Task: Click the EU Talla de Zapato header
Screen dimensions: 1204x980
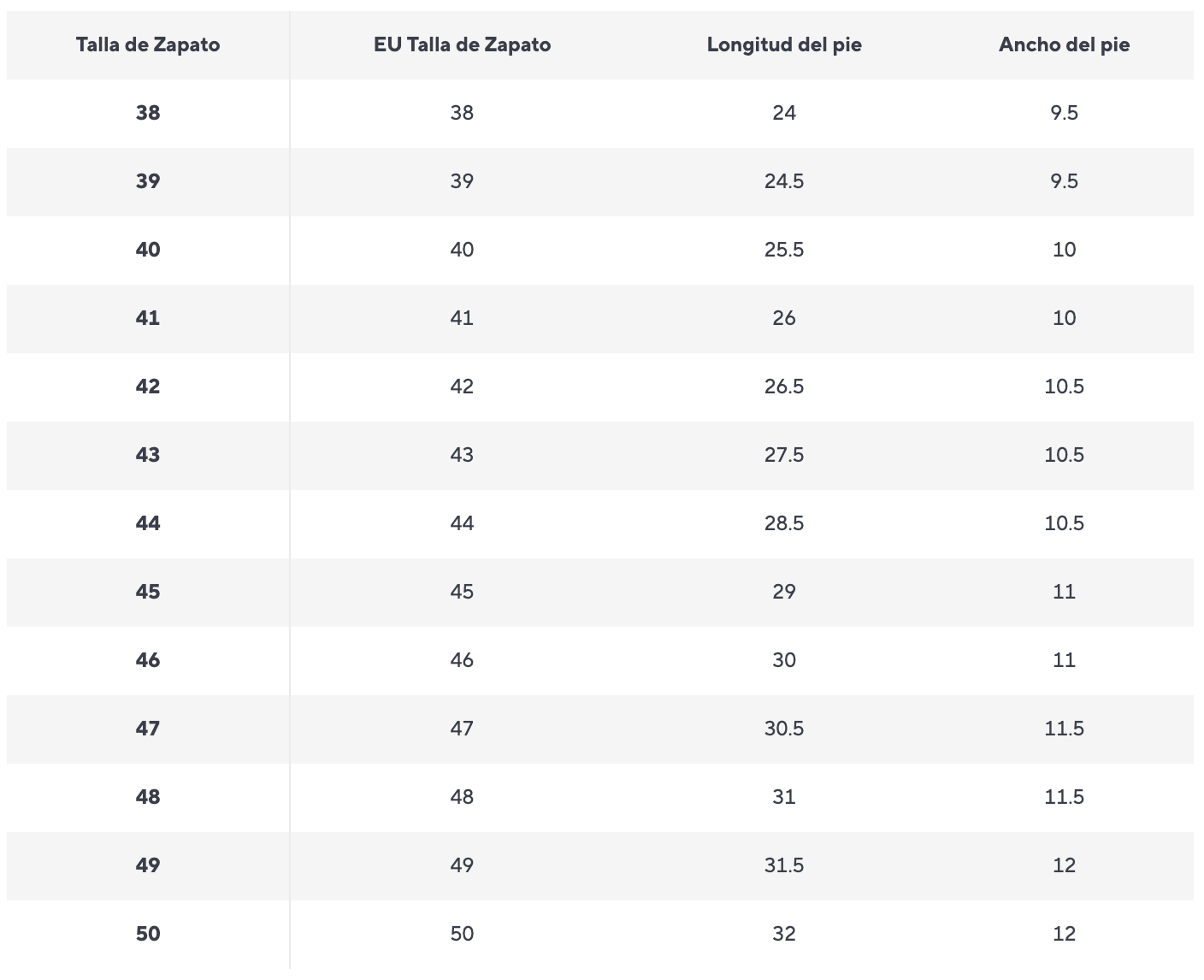Action: coord(462,45)
